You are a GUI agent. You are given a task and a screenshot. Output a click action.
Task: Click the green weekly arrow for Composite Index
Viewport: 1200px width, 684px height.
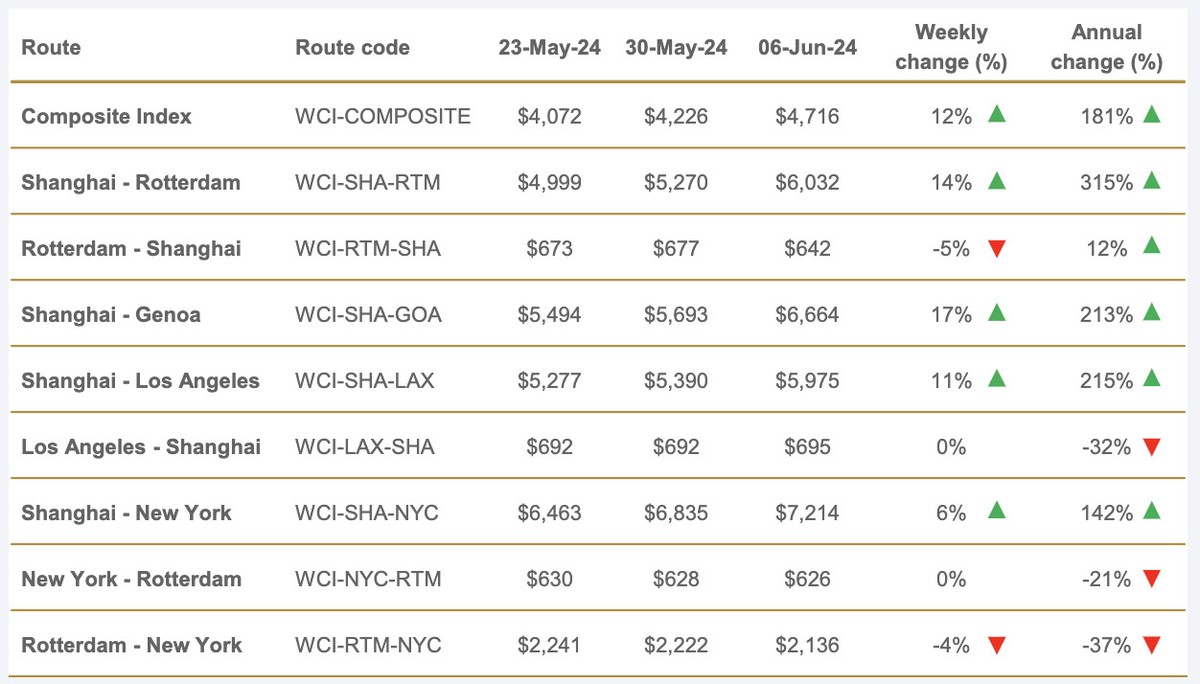point(996,115)
